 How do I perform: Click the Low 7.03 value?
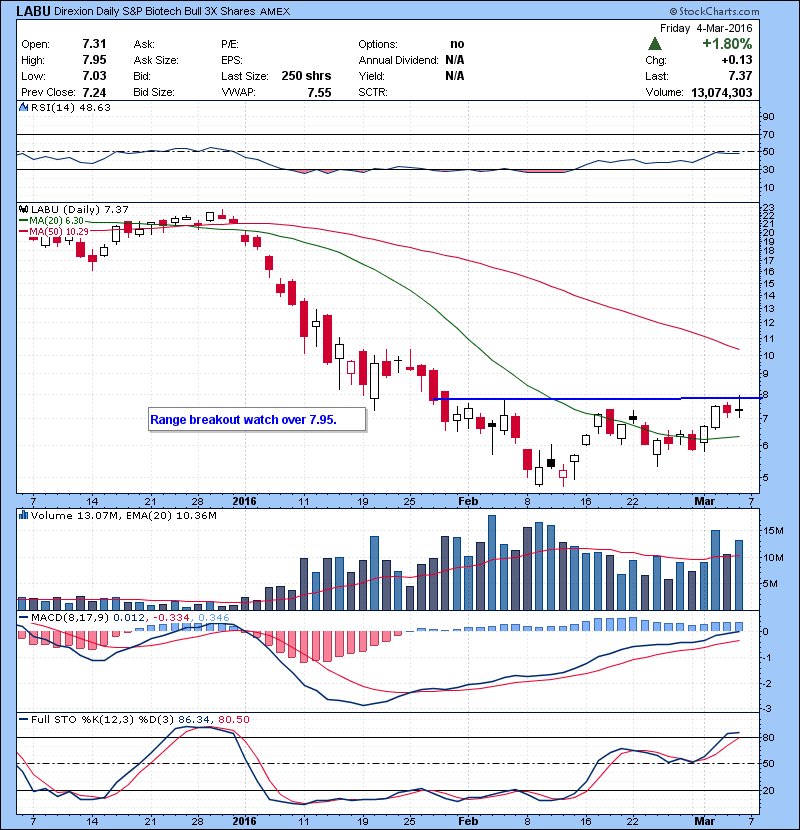point(94,76)
